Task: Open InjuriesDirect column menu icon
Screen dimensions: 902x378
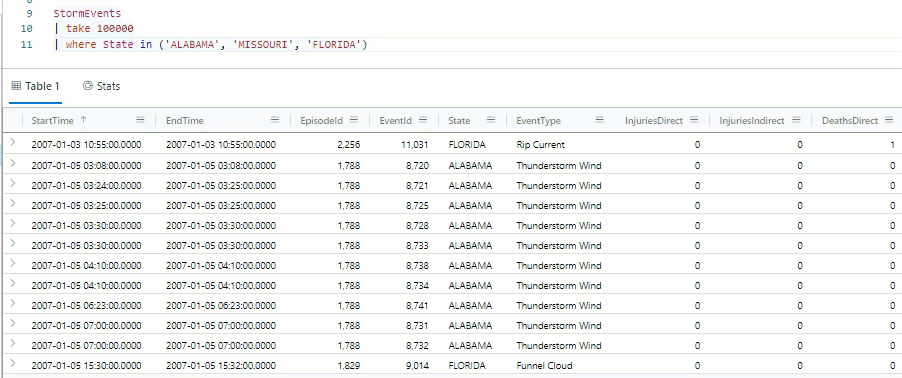Action: point(694,120)
